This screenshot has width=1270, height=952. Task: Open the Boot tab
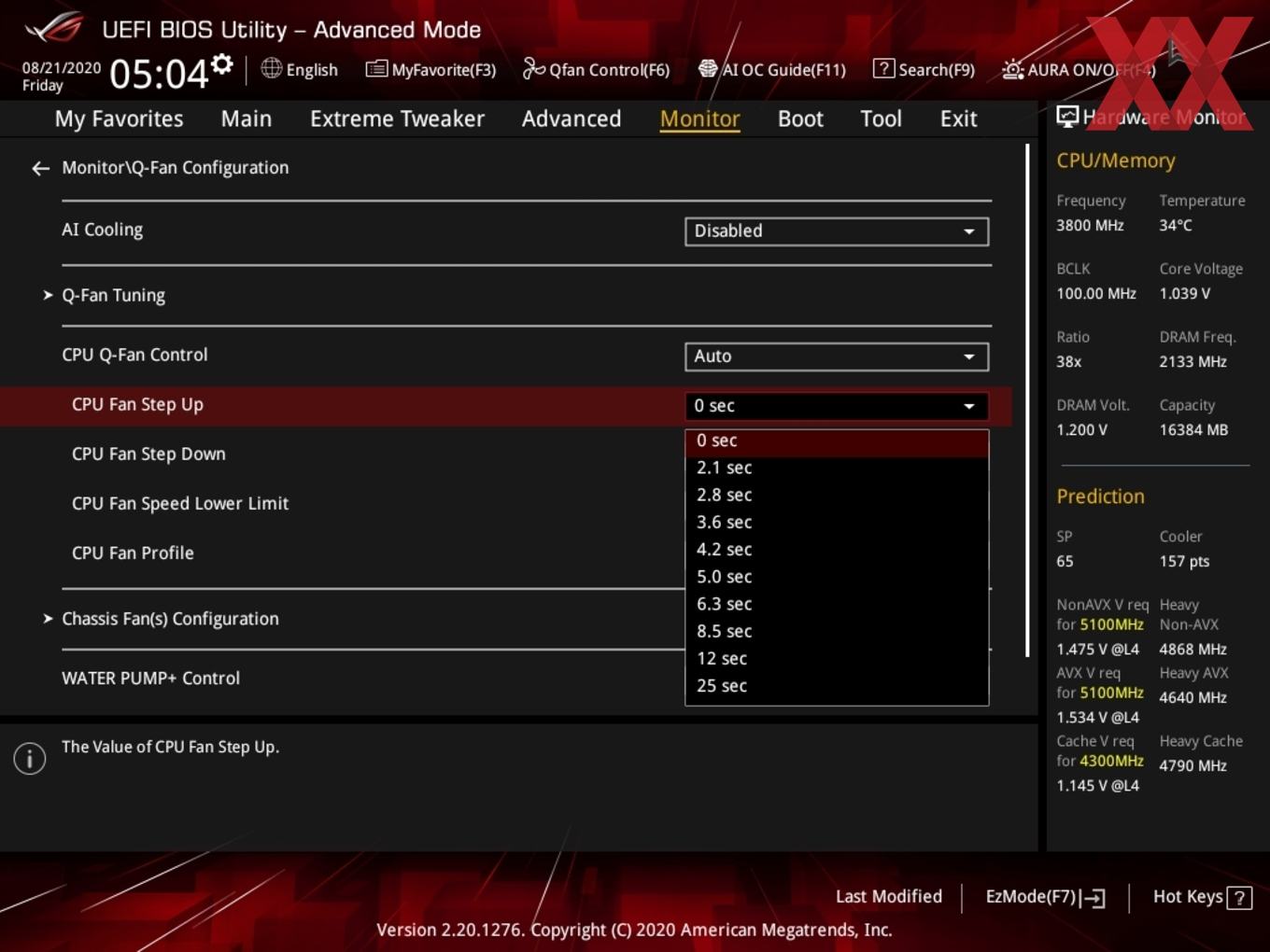click(800, 119)
